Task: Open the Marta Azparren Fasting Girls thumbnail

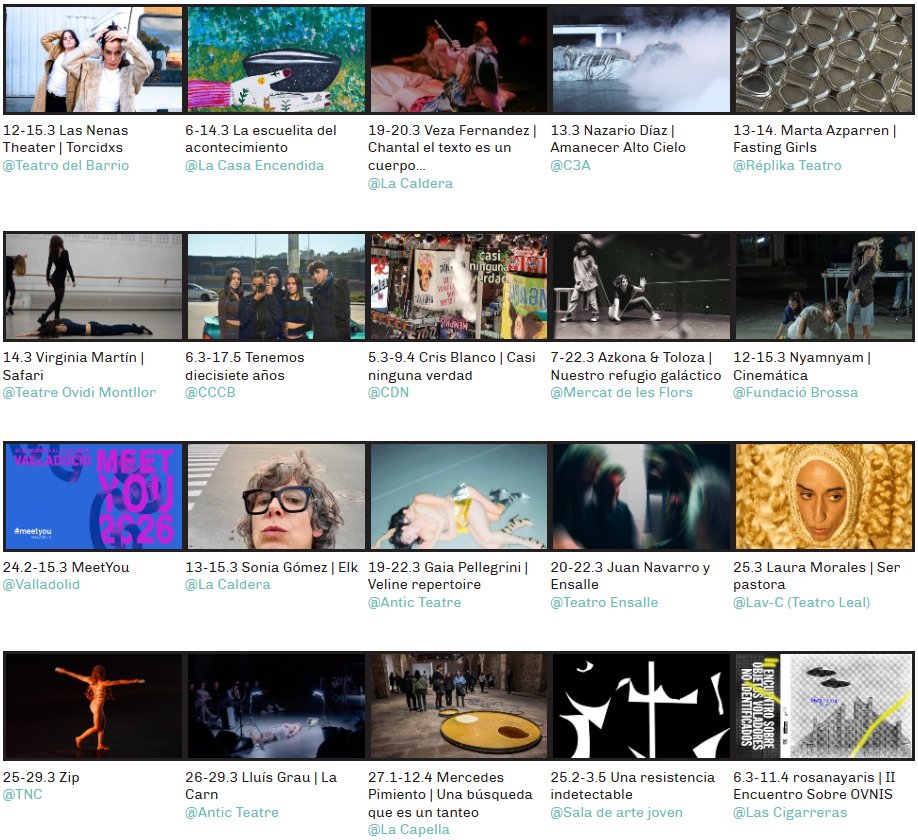Action: pyautogui.click(x=824, y=59)
